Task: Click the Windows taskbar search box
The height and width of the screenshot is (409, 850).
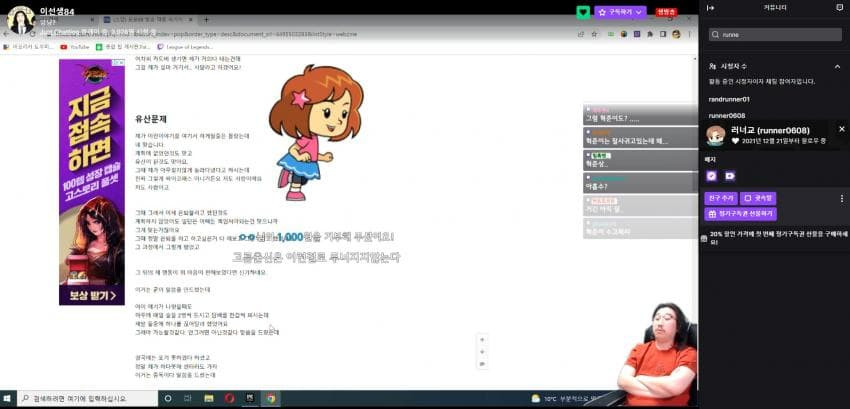Action: (x=87, y=399)
